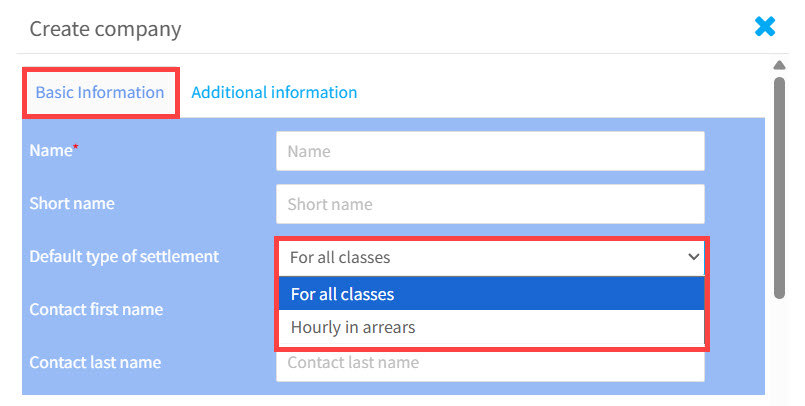Screen dimensions: 805x406
Task: Switch to the Basic Information tab
Action: [x=100, y=92]
